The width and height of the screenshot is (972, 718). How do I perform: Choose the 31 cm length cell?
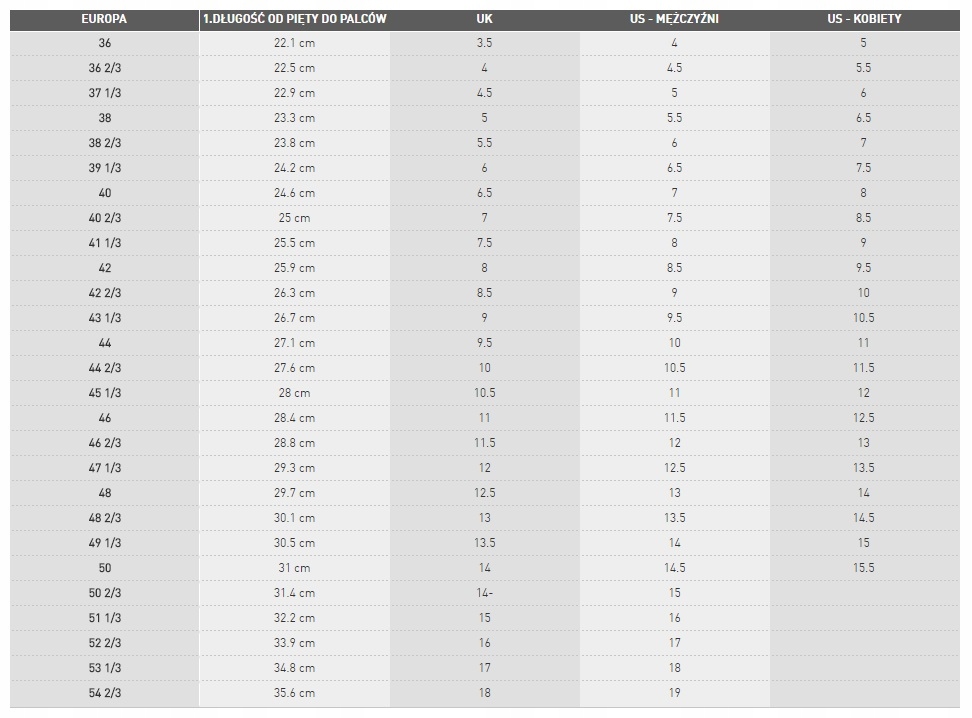point(294,568)
